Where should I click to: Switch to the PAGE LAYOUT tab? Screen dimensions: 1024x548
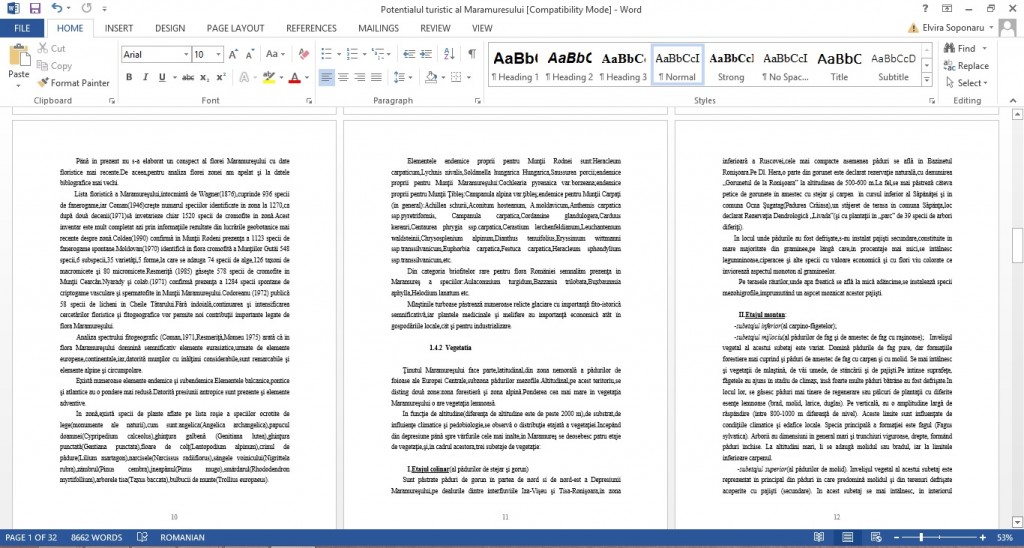235,28
